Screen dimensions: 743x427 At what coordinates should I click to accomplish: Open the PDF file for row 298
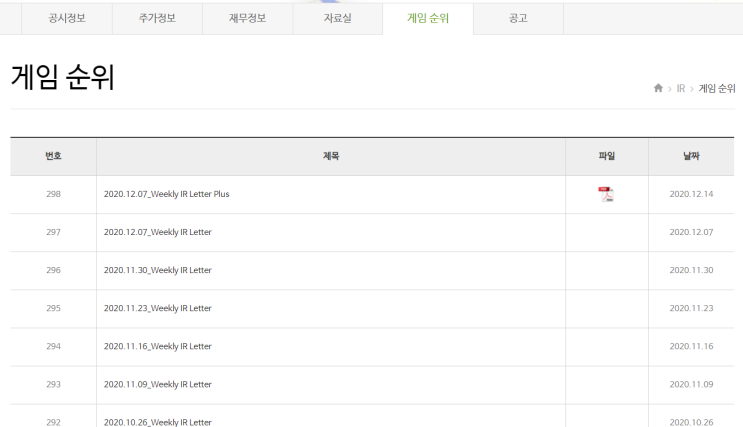pyautogui.click(x=606, y=194)
